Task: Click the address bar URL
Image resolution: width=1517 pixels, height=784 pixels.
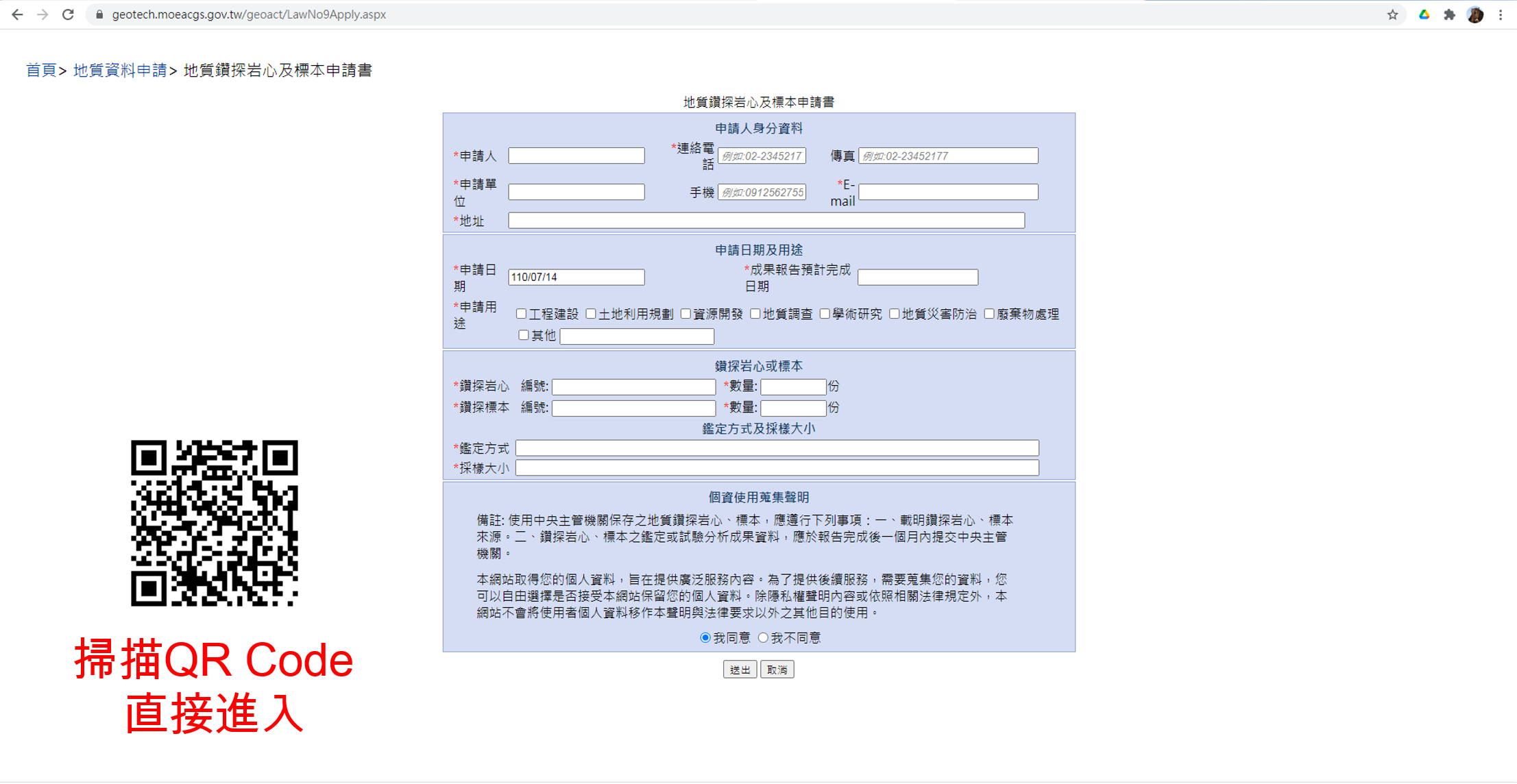Action: (249, 14)
